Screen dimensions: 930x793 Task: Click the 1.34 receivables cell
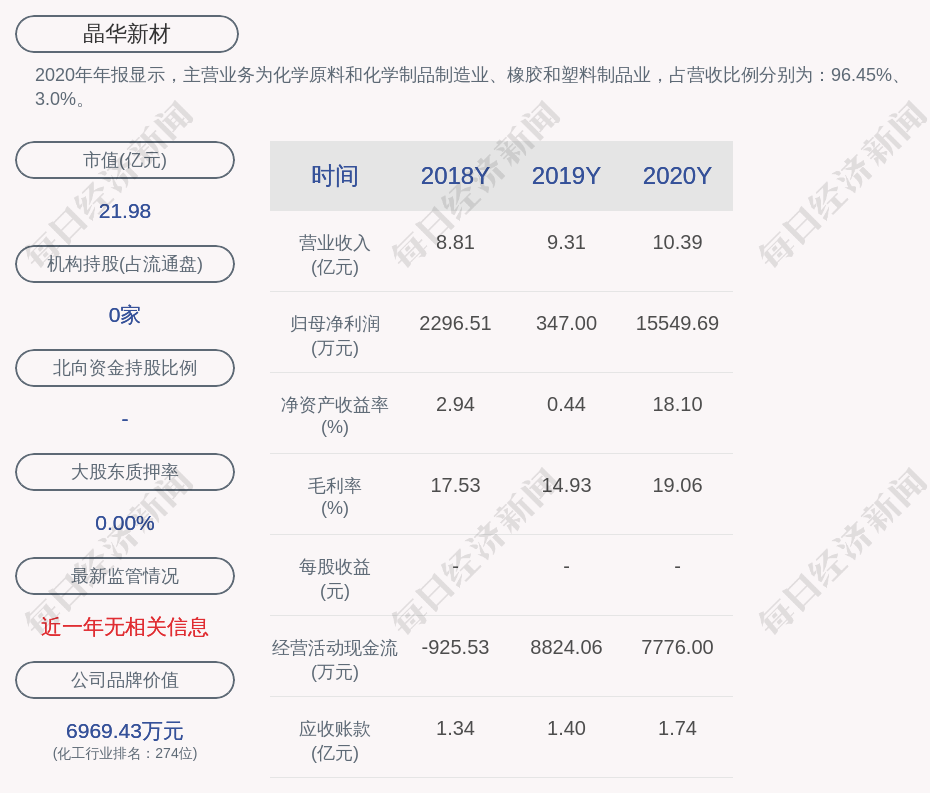coord(455,728)
